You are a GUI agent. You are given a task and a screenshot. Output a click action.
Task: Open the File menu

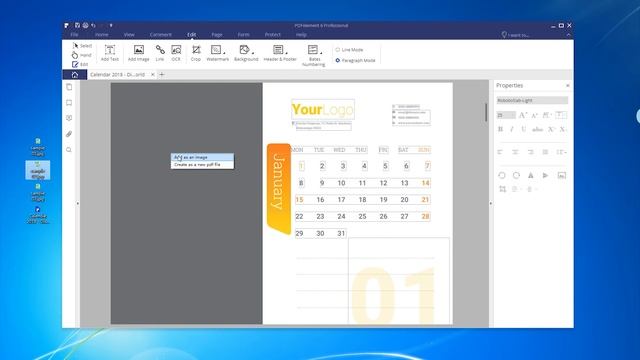point(74,35)
